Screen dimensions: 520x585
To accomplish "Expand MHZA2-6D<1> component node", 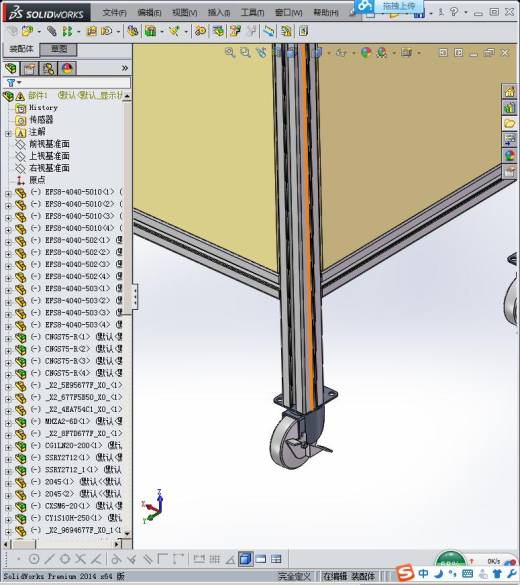I will [8, 423].
